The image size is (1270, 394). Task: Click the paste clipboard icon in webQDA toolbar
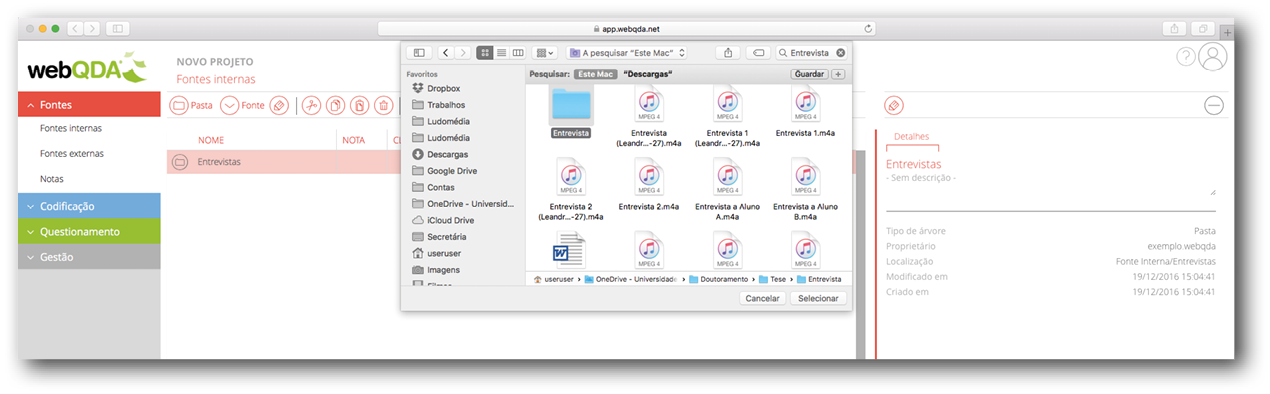[x=360, y=105]
